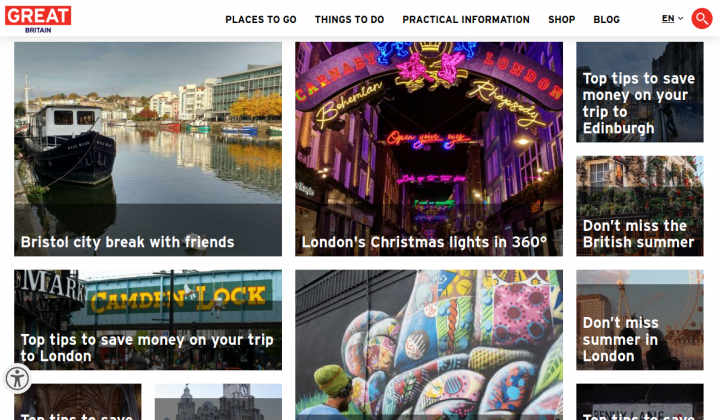Click the Bristol city break headline text
The height and width of the screenshot is (420, 720).
click(x=128, y=242)
